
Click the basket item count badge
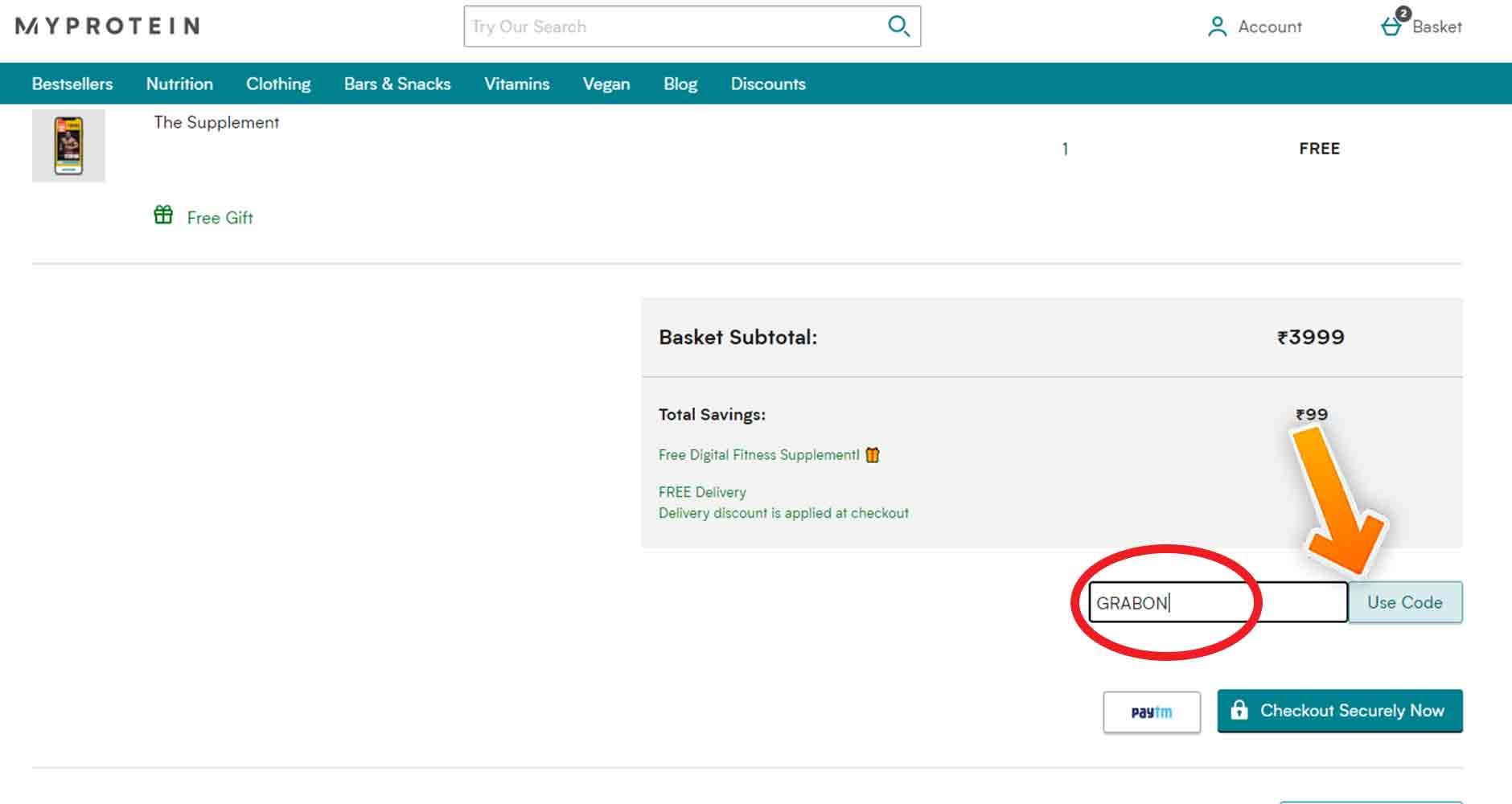click(1403, 13)
